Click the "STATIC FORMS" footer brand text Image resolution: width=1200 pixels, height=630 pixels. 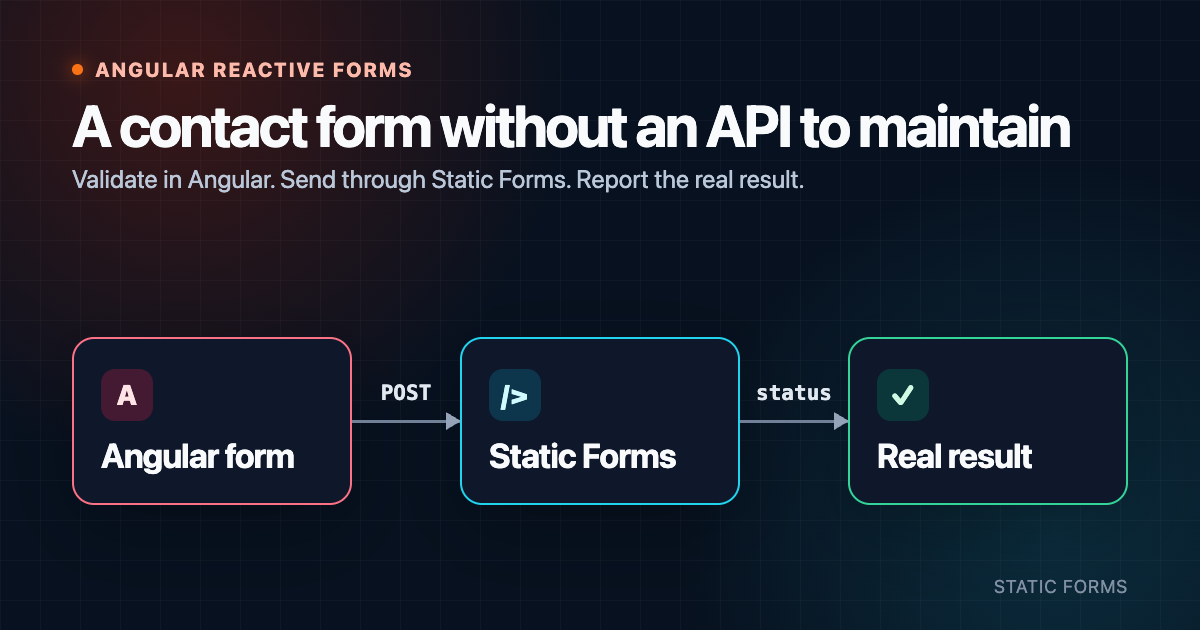1060,587
